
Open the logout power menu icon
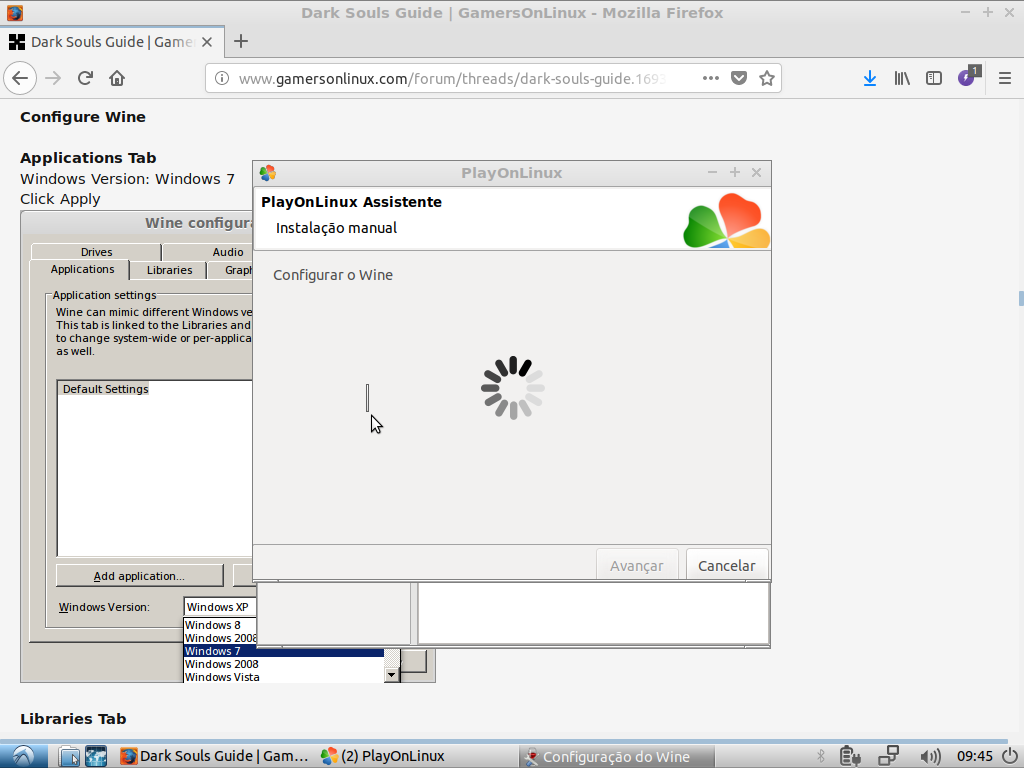1010,756
